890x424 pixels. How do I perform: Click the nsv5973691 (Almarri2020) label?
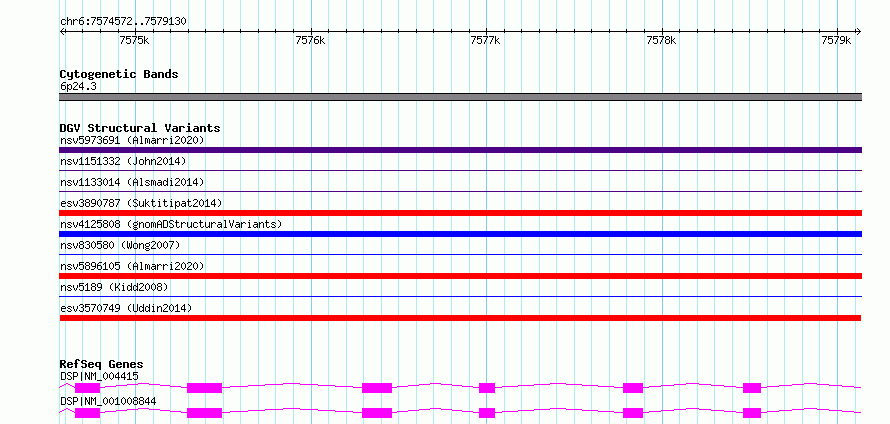click(132, 140)
